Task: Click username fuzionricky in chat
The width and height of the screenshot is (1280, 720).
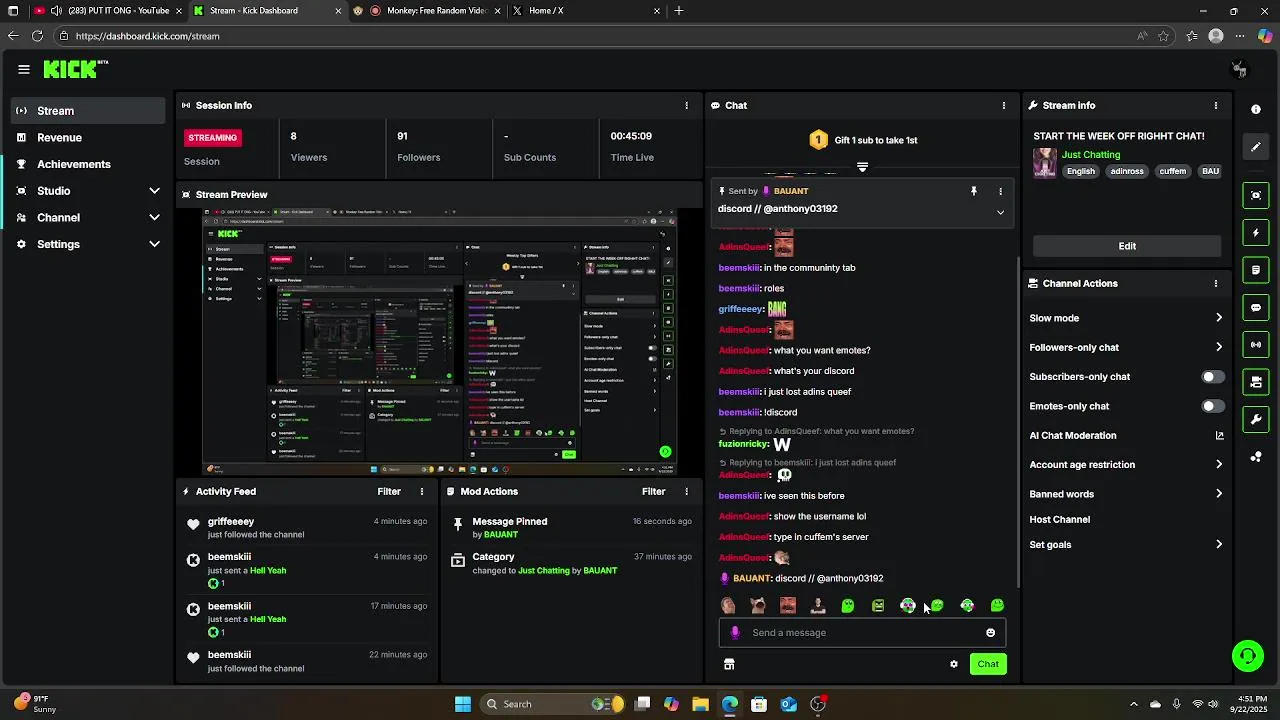Action: (x=743, y=444)
